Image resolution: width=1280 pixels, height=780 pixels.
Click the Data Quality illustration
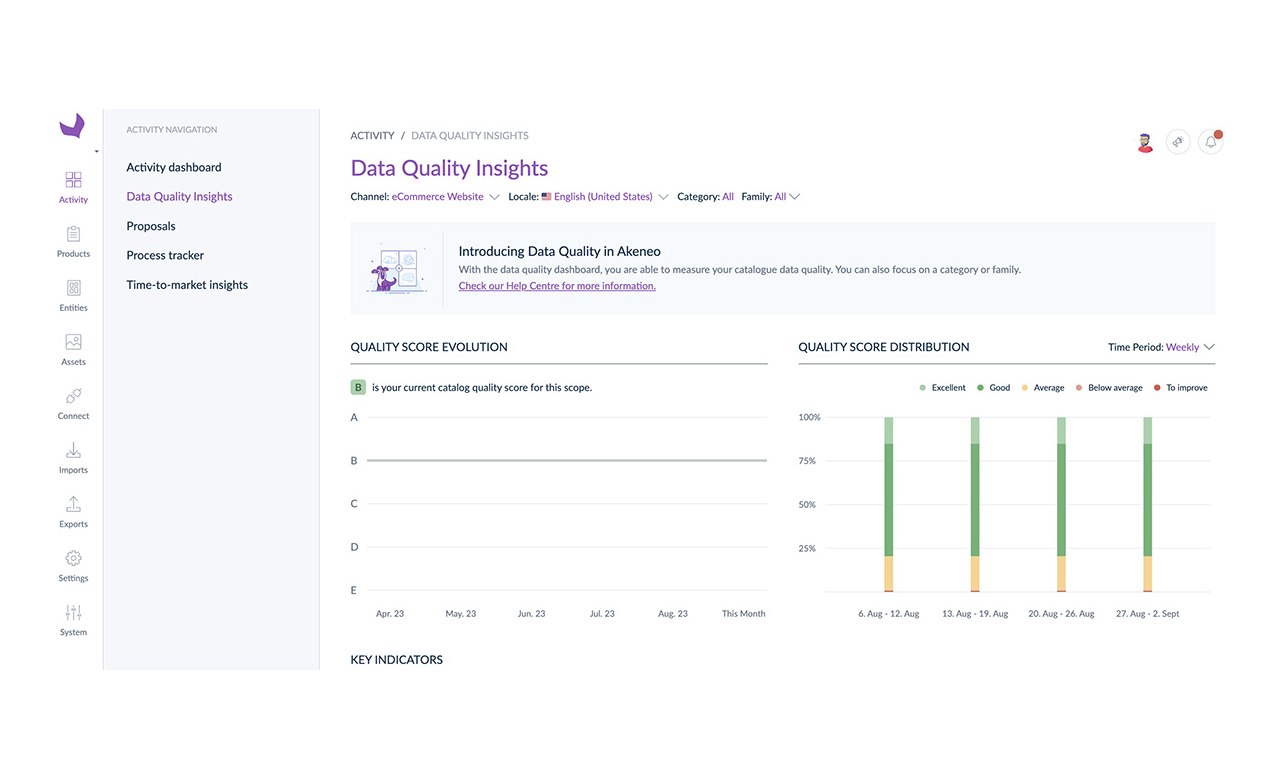[x=396, y=268]
